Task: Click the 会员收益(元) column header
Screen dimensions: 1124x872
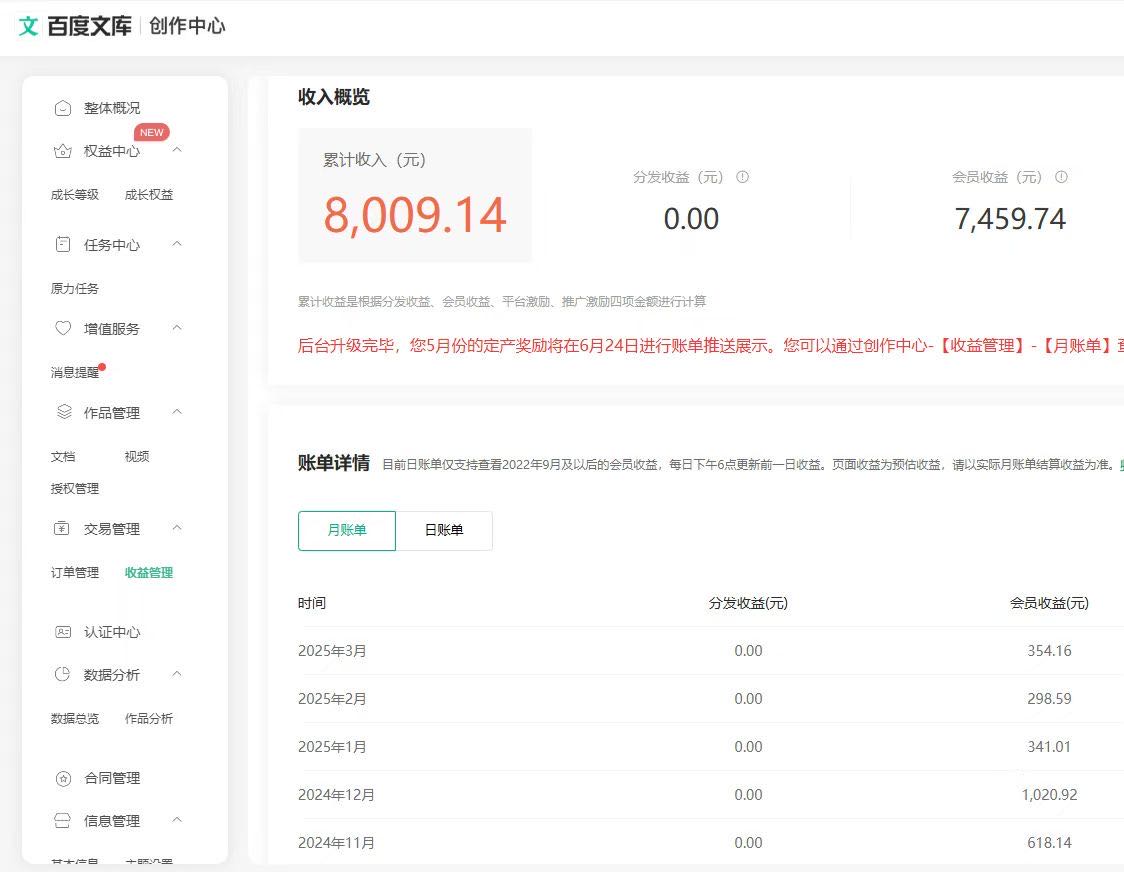Action: point(1049,603)
